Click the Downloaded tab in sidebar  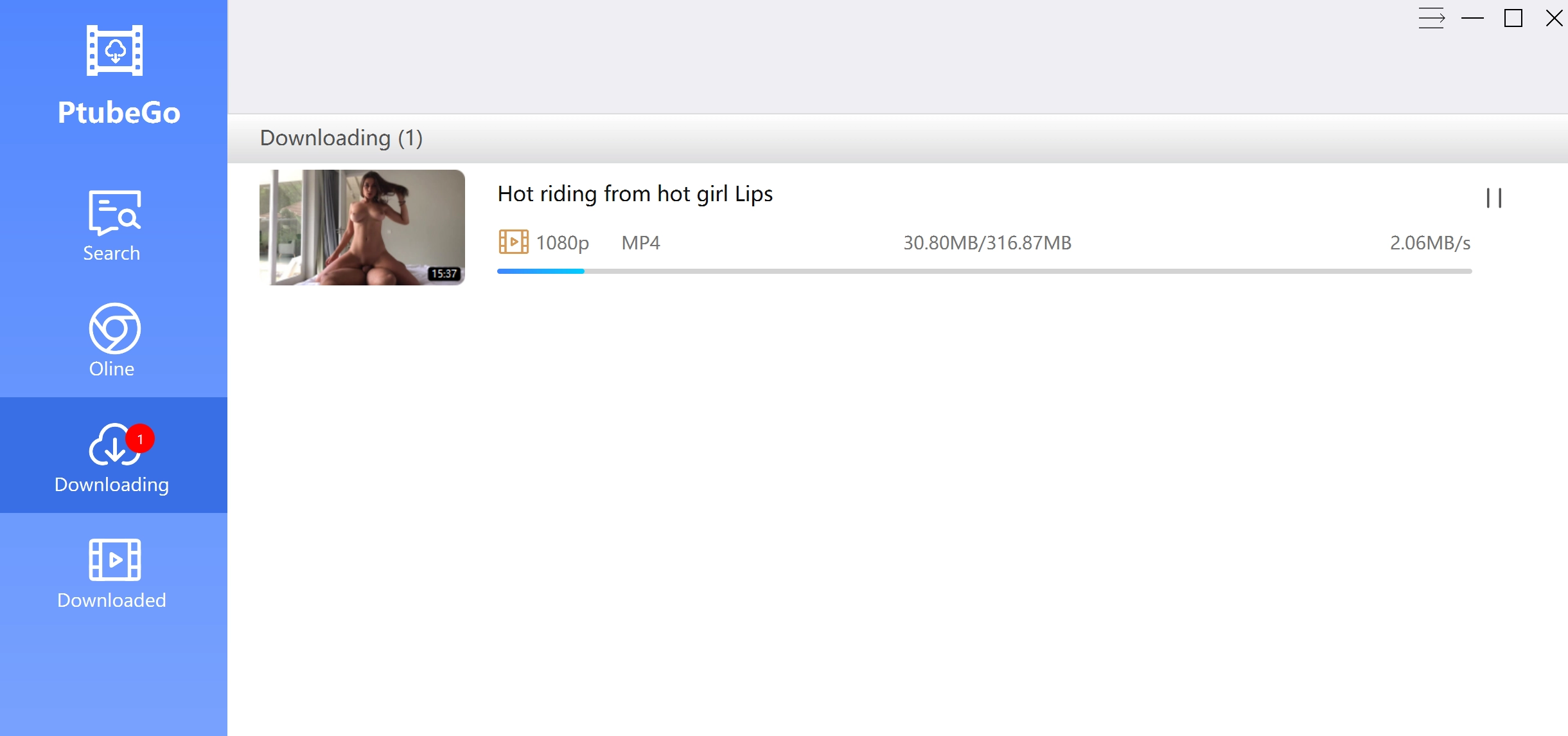coord(112,573)
